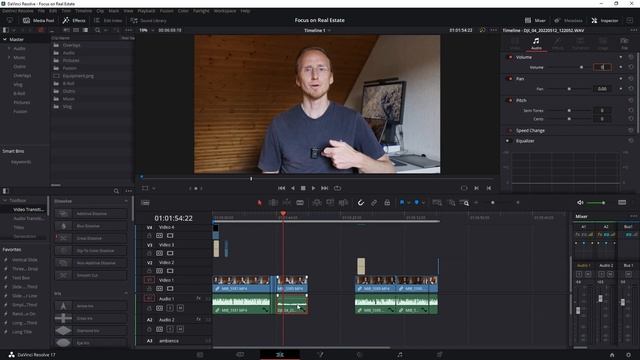
Task: Toggle Loop playback button
Action: (337, 188)
